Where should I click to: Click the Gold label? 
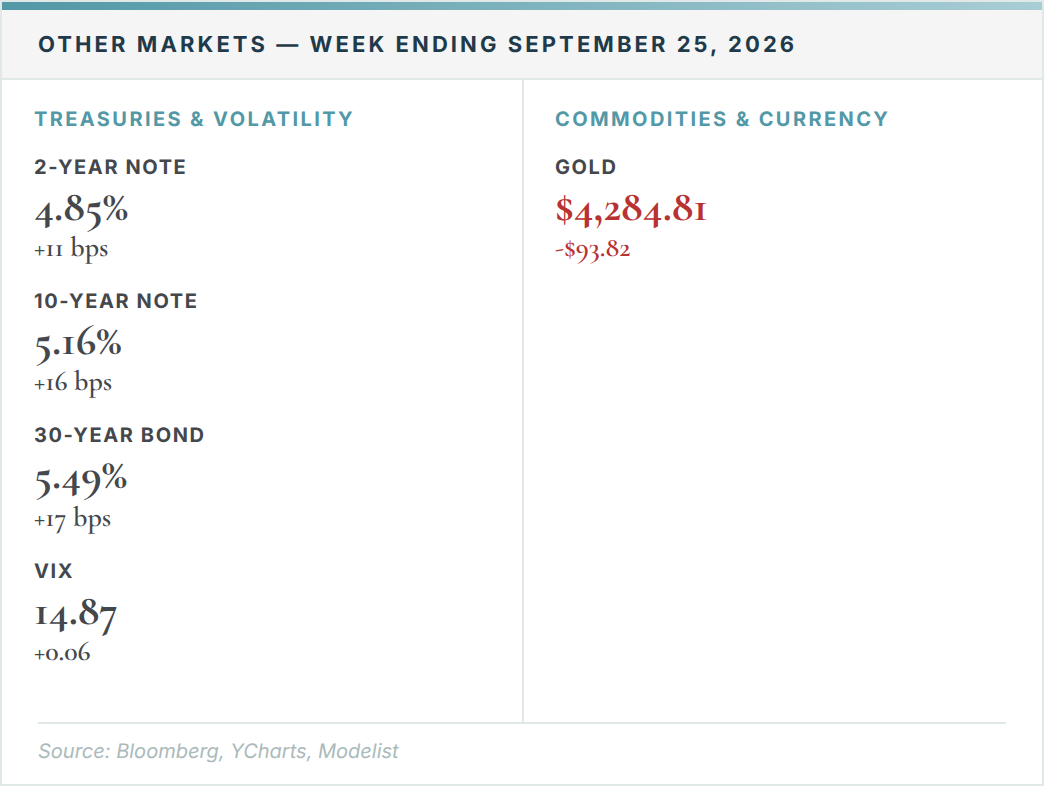pyautogui.click(x=586, y=166)
